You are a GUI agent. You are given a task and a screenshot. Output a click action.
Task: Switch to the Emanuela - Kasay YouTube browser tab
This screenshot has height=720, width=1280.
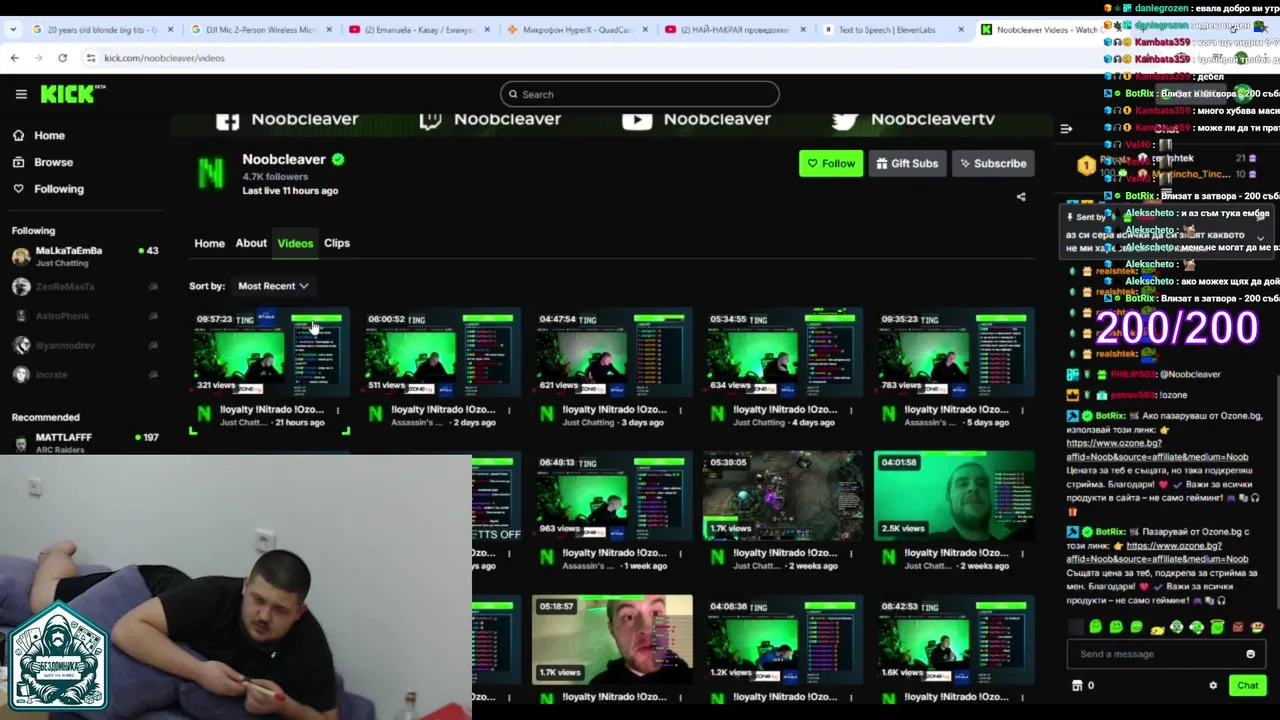tap(418, 30)
